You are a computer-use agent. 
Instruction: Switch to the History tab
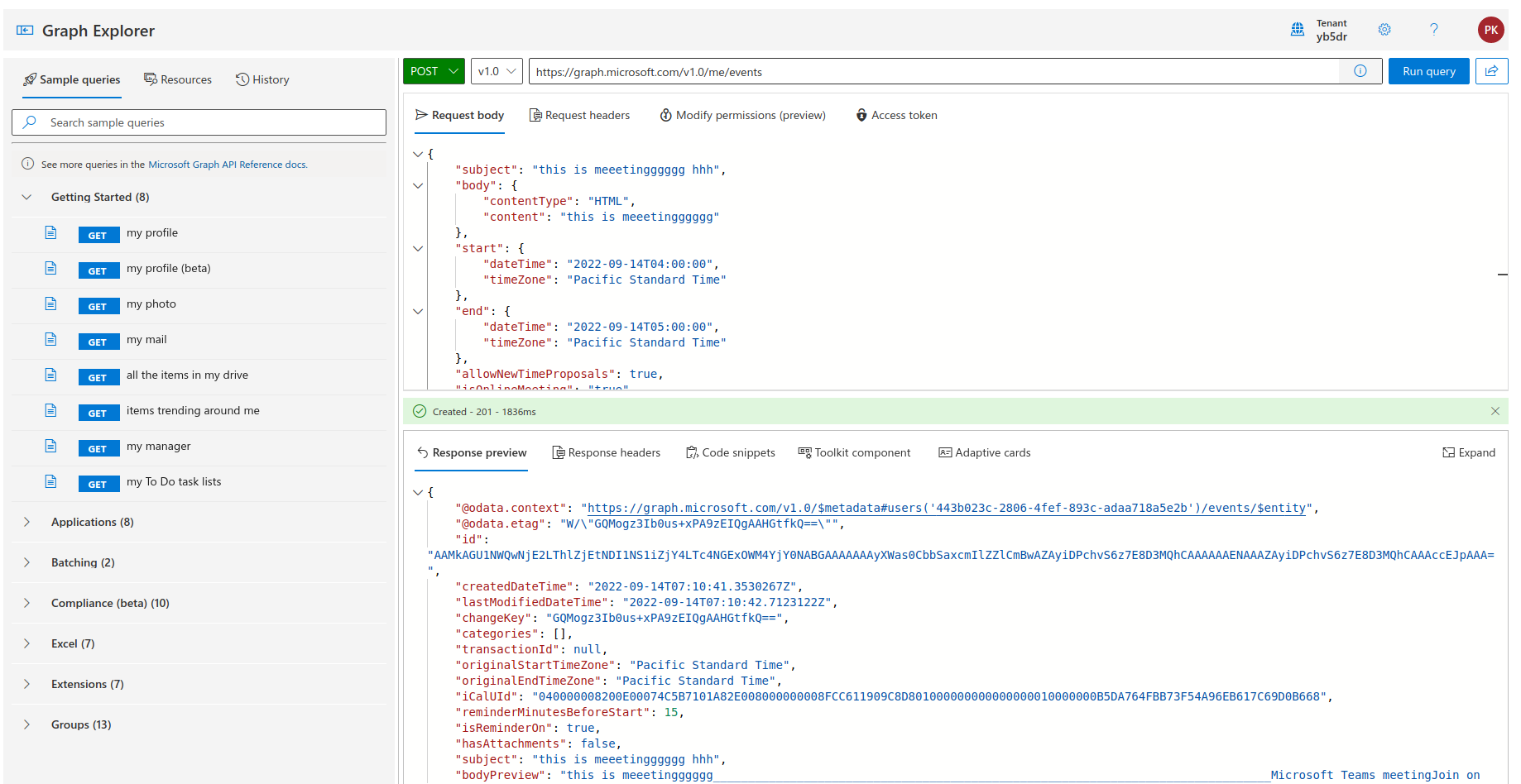pos(262,79)
